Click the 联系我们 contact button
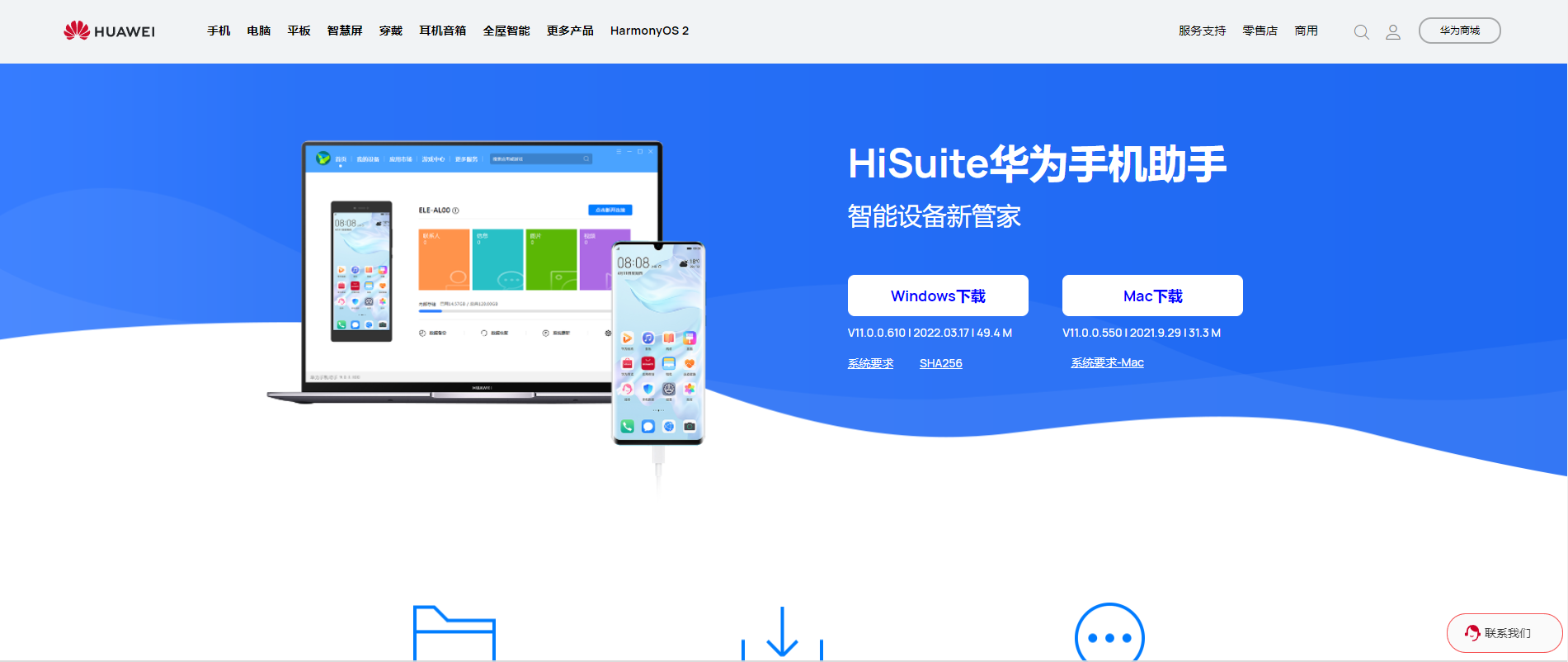The image size is (1568, 662). (x=1504, y=633)
